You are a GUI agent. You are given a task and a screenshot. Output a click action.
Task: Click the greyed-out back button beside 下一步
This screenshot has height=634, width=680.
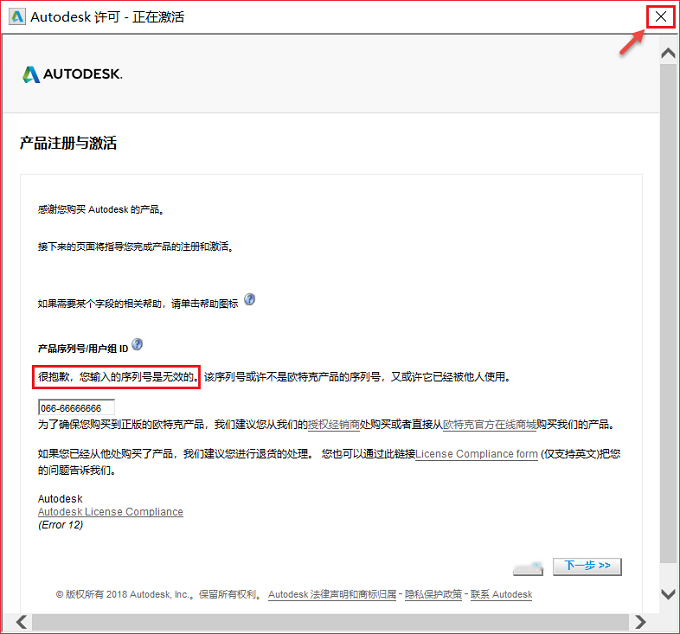click(528, 568)
